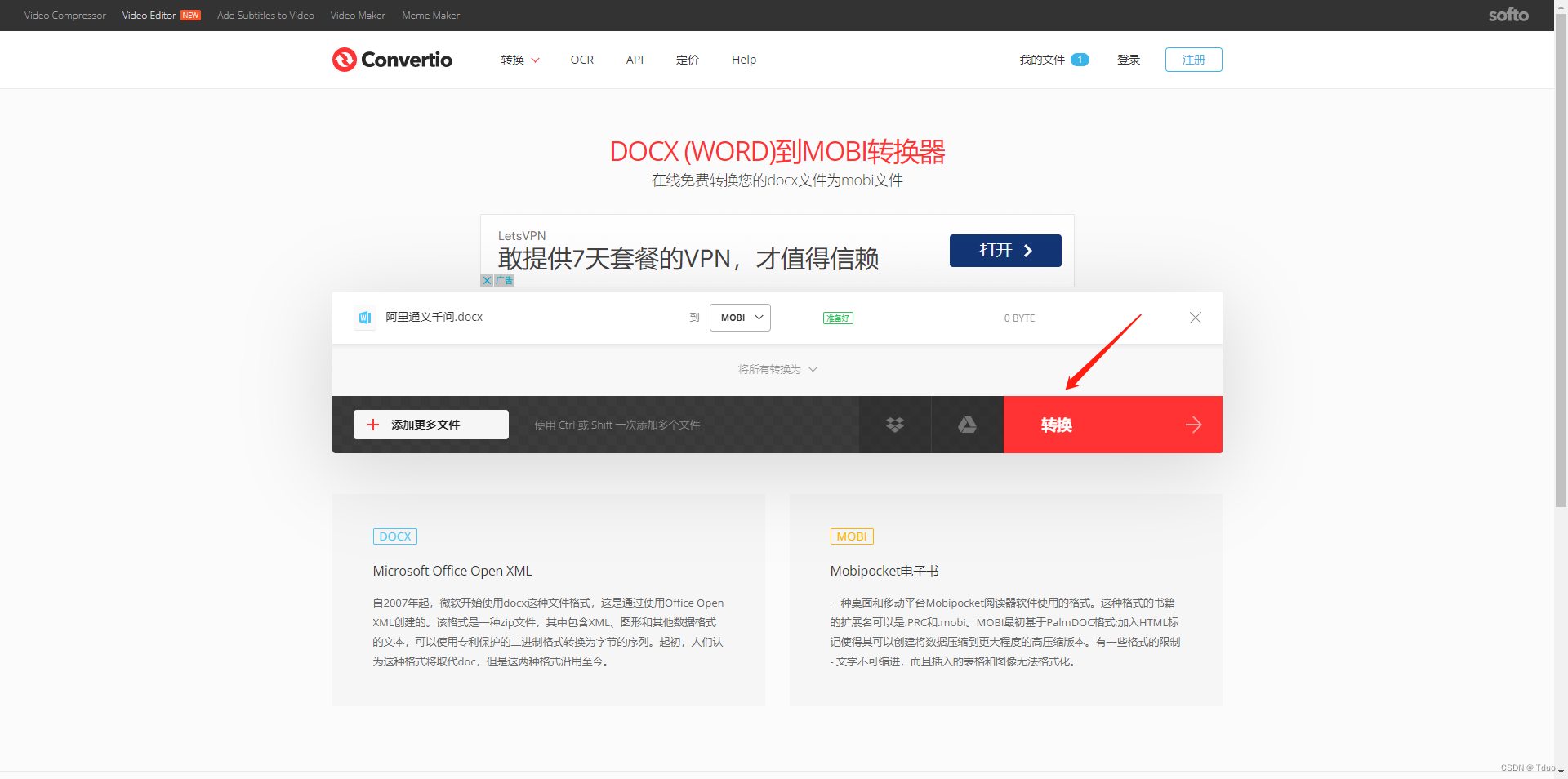Open Dropbox file source icon
This screenshot has height=779, width=1568.
pos(895,425)
